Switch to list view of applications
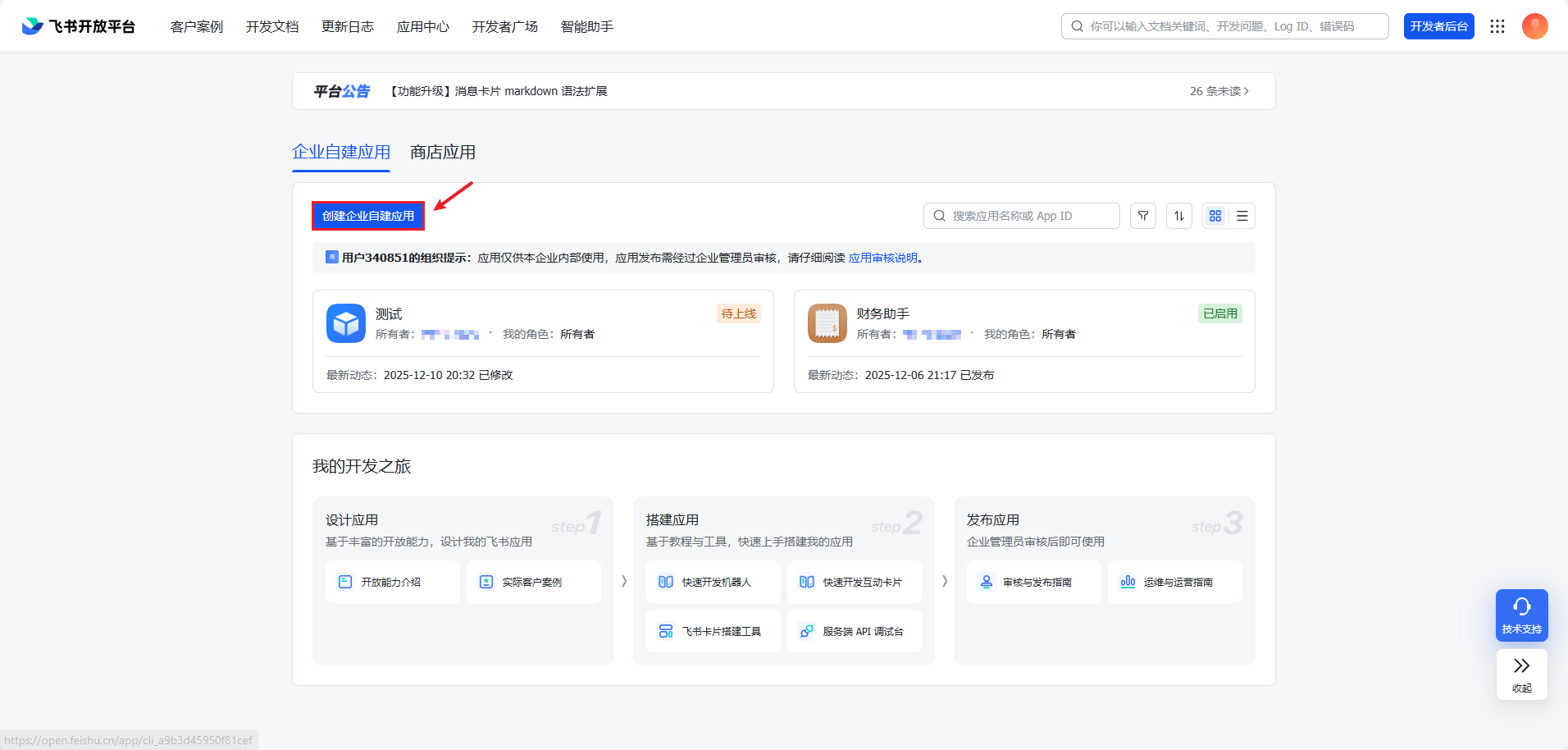The image size is (1568, 750). [1242, 215]
